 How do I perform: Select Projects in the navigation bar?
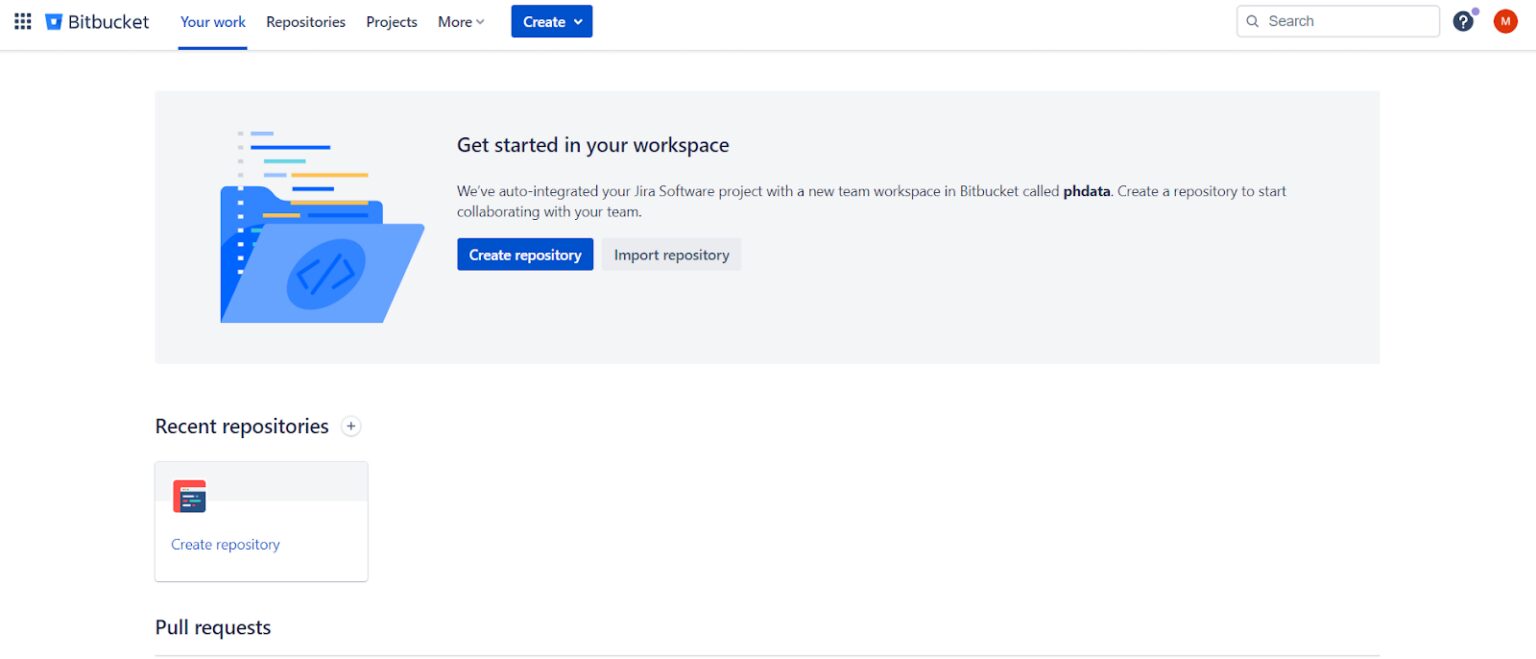pyautogui.click(x=391, y=21)
